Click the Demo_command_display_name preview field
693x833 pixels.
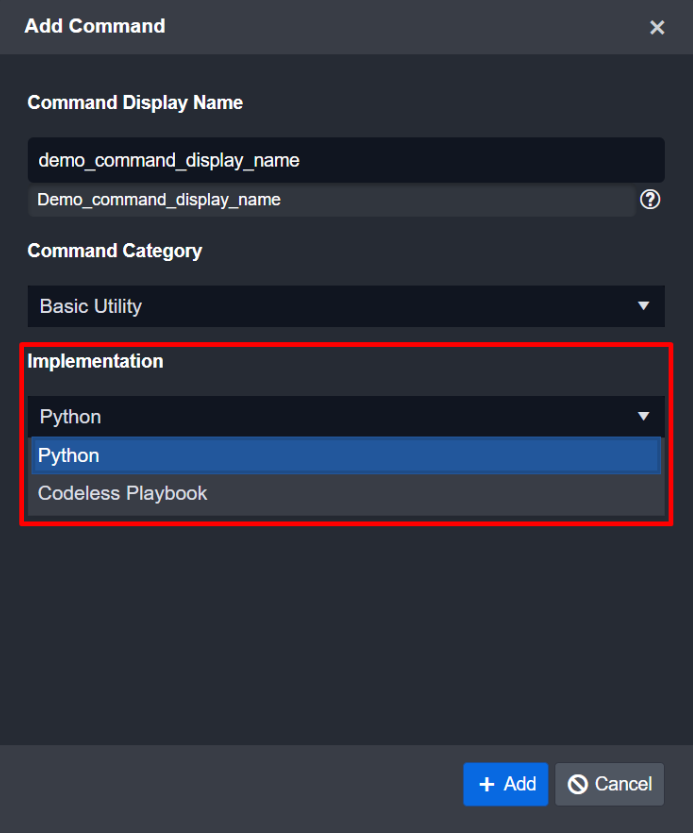click(x=330, y=200)
